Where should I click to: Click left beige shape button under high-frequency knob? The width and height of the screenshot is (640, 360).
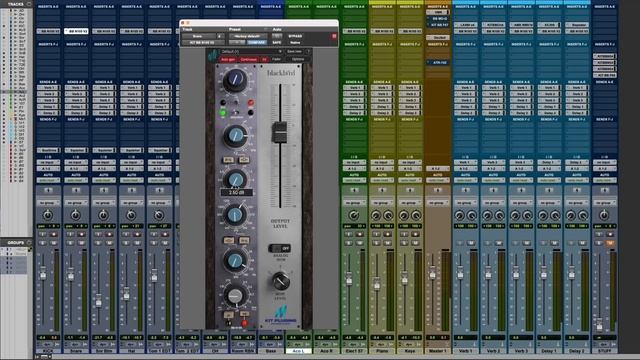[228, 160]
